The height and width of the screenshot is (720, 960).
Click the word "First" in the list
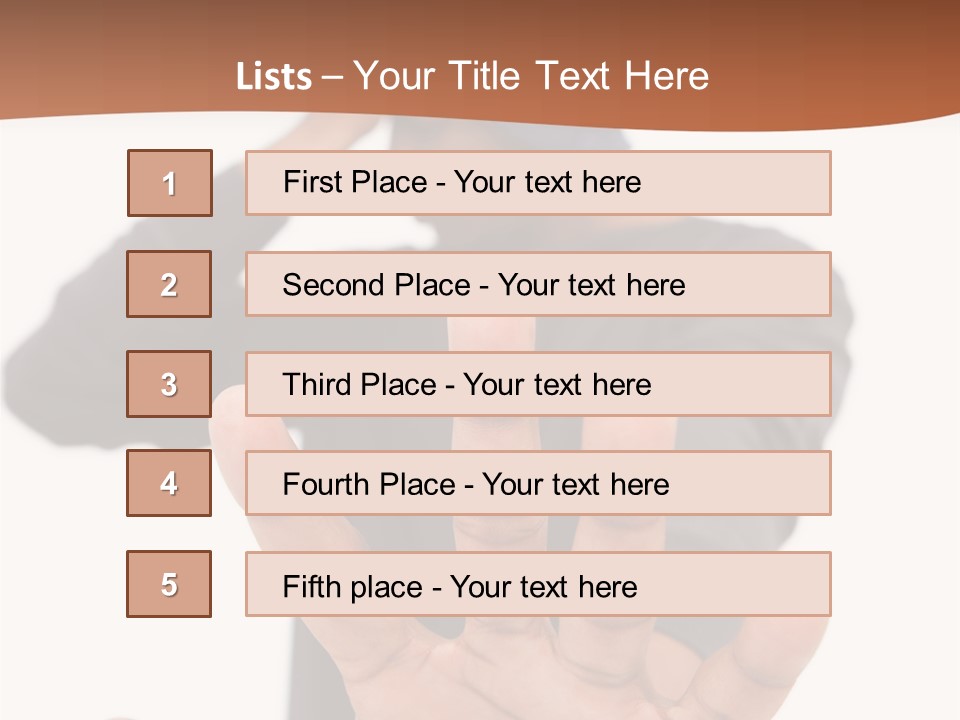310,182
